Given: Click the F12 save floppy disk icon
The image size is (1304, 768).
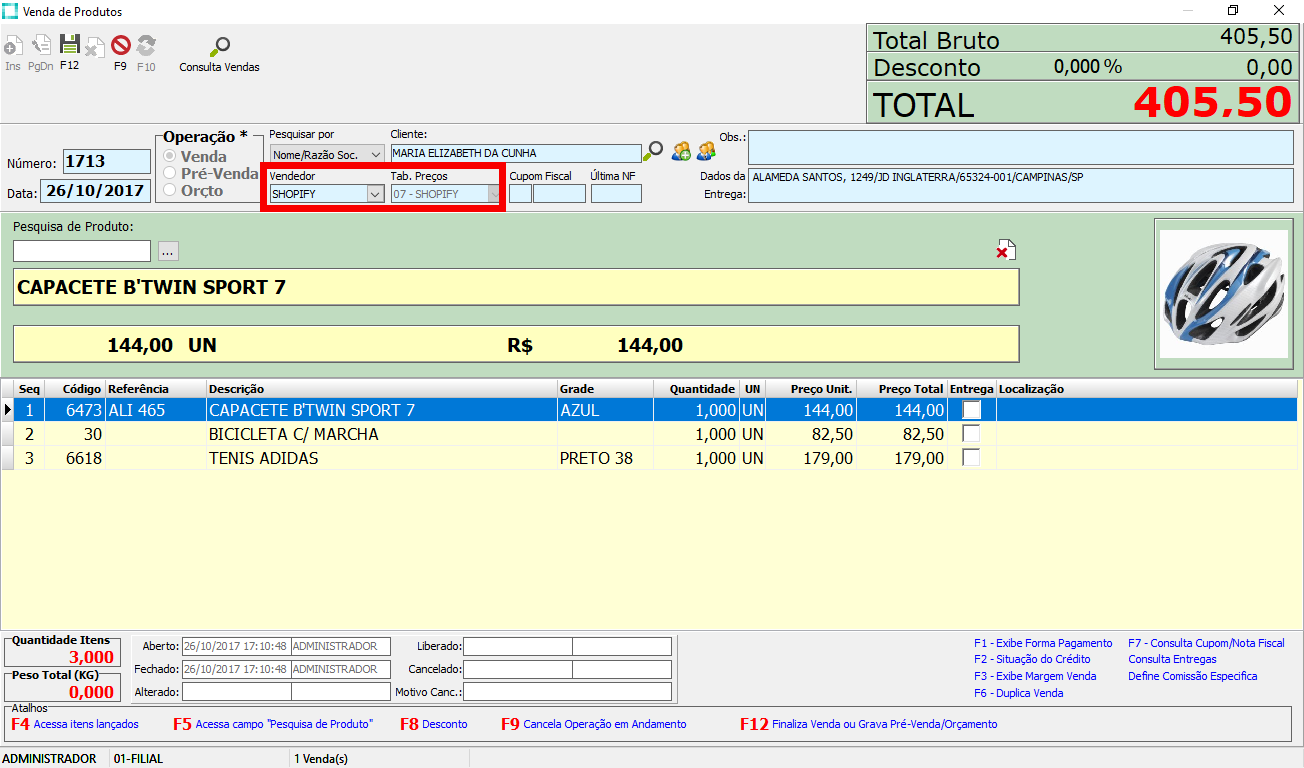Looking at the screenshot, I should coord(69,45).
